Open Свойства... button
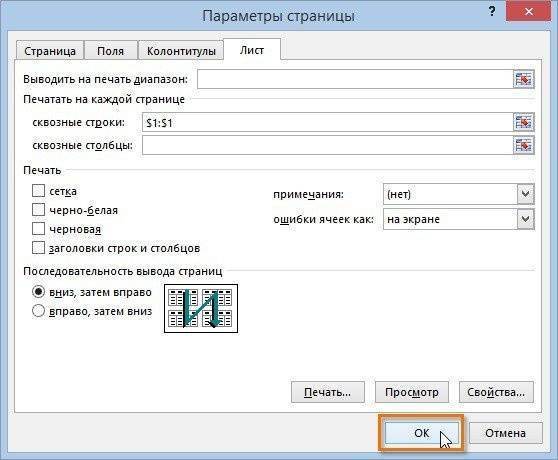Image resolution: width=558 pixels, height=460 pixels. [x=496, y=392]
